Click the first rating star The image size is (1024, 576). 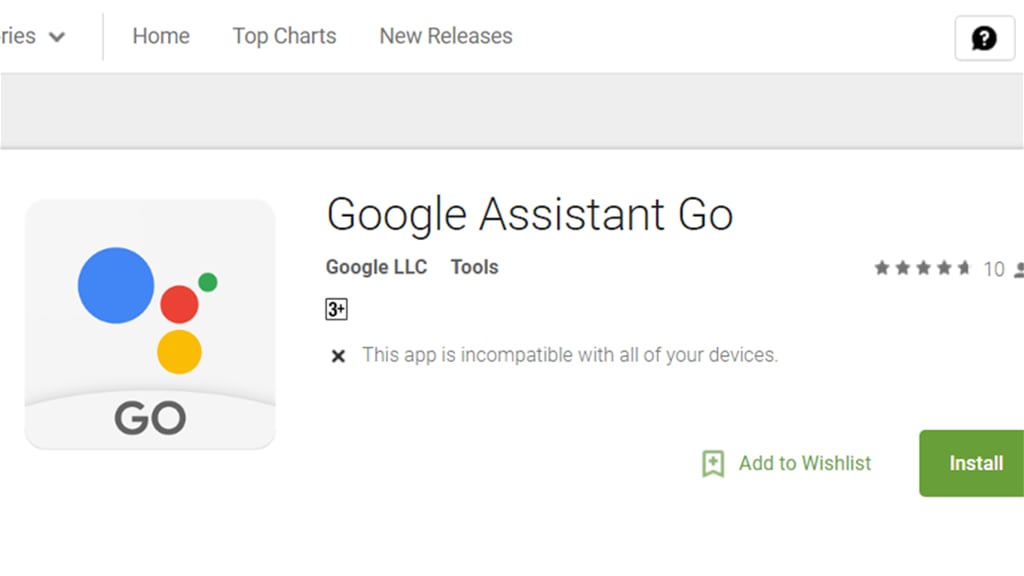click(x=884, y=267)
